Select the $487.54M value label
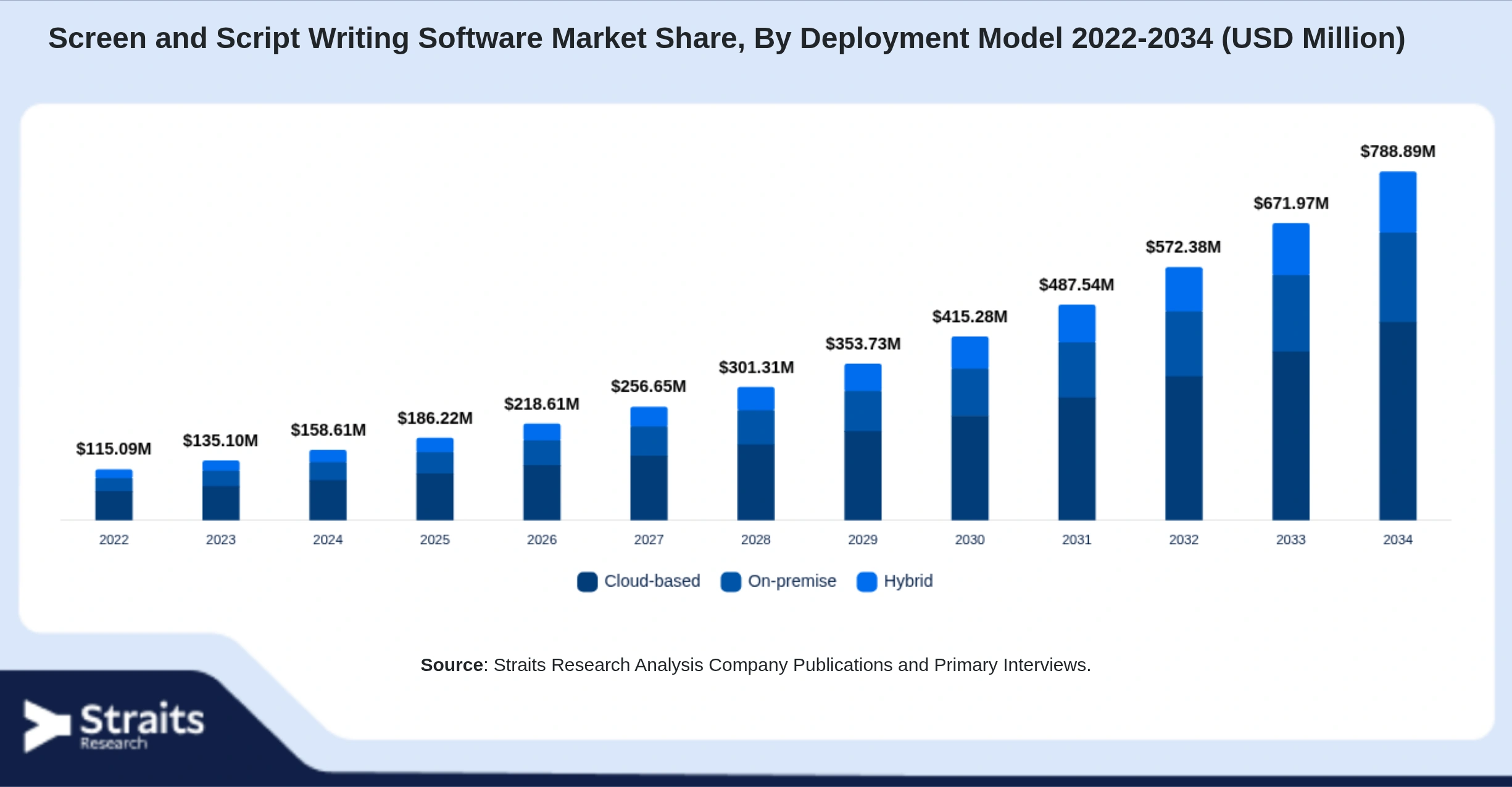 coord(1076,284)
